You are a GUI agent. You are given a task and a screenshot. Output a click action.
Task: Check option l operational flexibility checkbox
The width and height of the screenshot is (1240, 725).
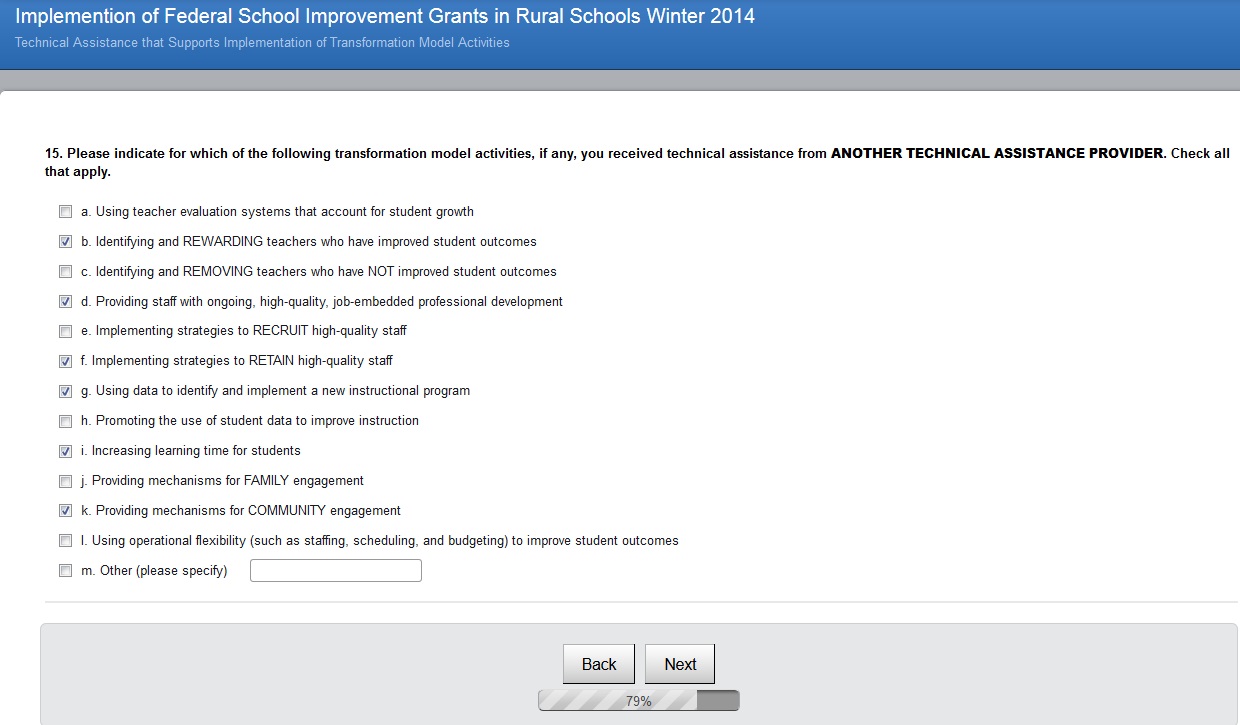(66, 541)
